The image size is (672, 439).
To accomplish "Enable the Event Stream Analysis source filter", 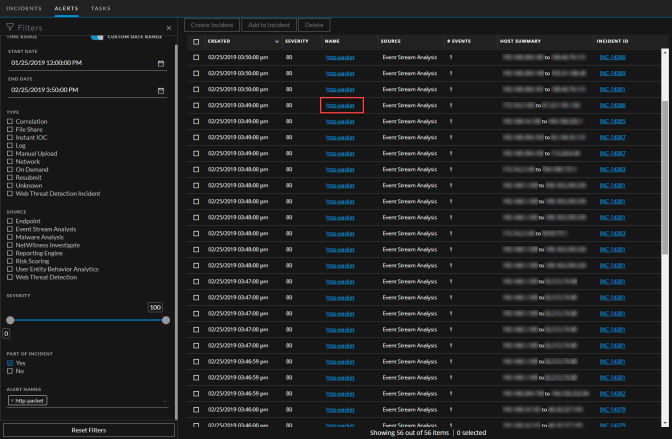I will (10, 229).
